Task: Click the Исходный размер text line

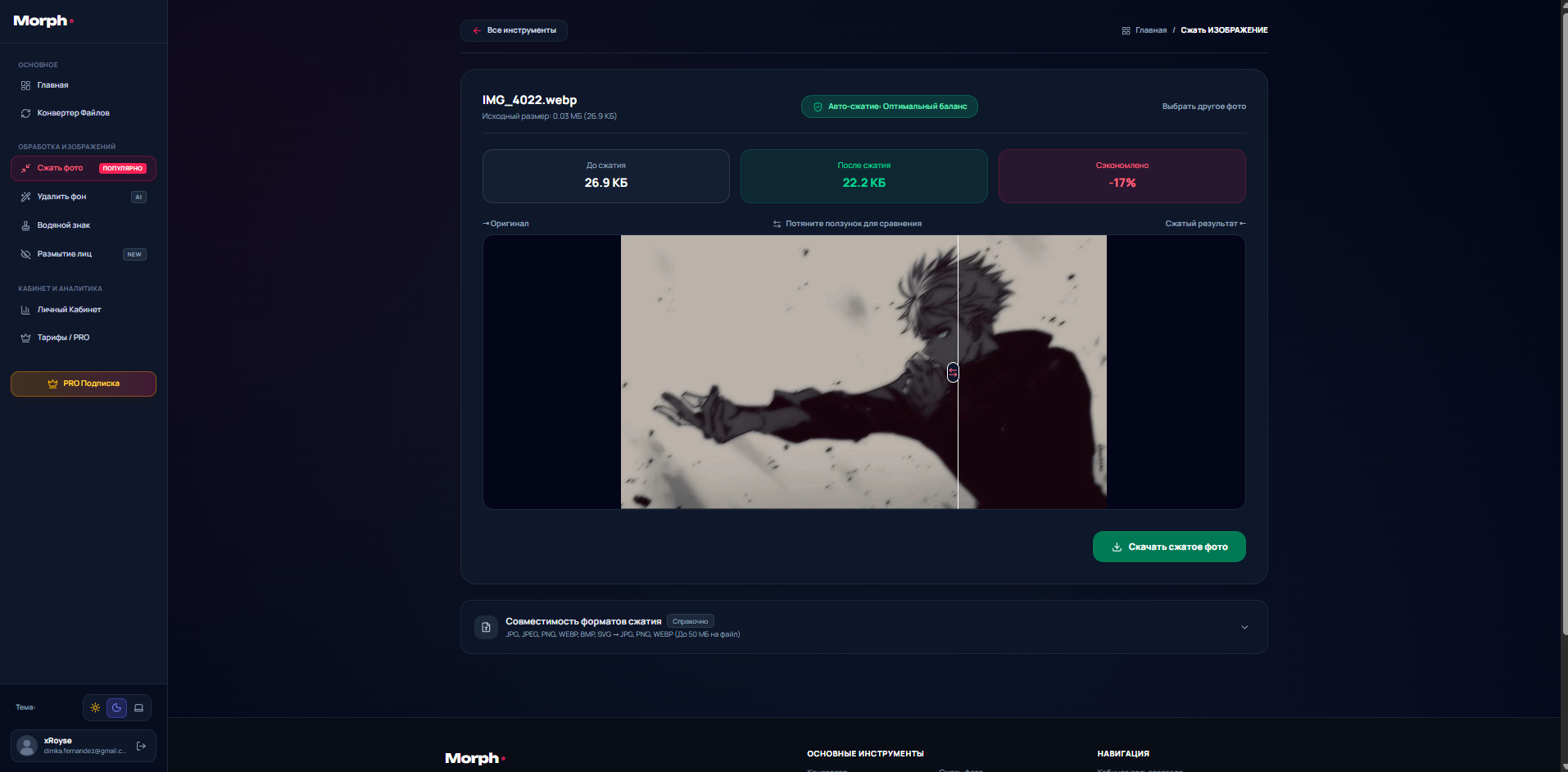Action: click(550, 116)
